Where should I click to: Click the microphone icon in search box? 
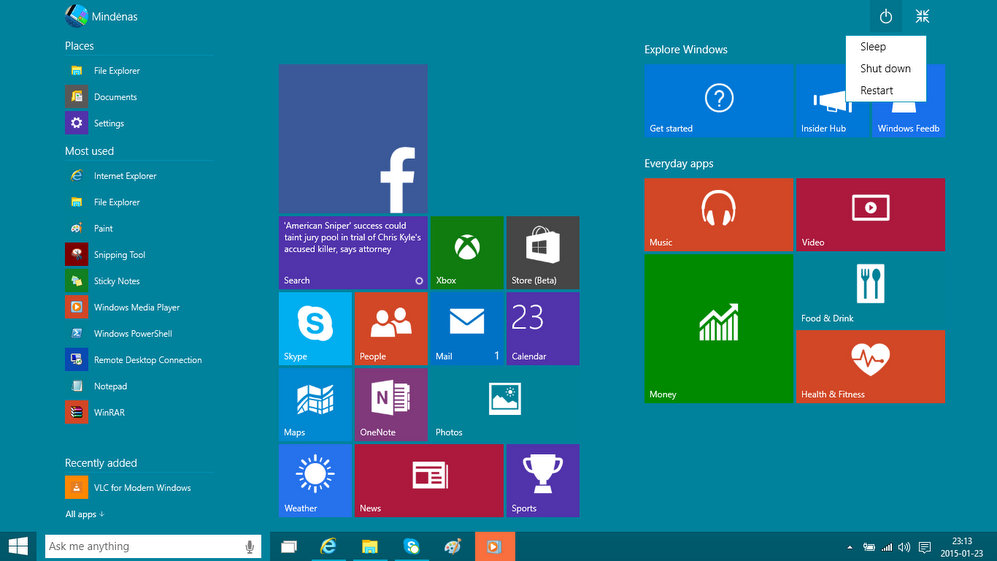(x=249, y=546)
